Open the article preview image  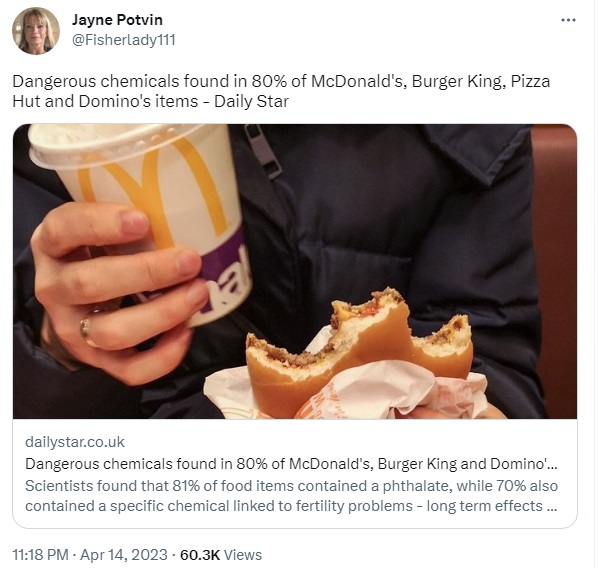[x=295, y=271]
